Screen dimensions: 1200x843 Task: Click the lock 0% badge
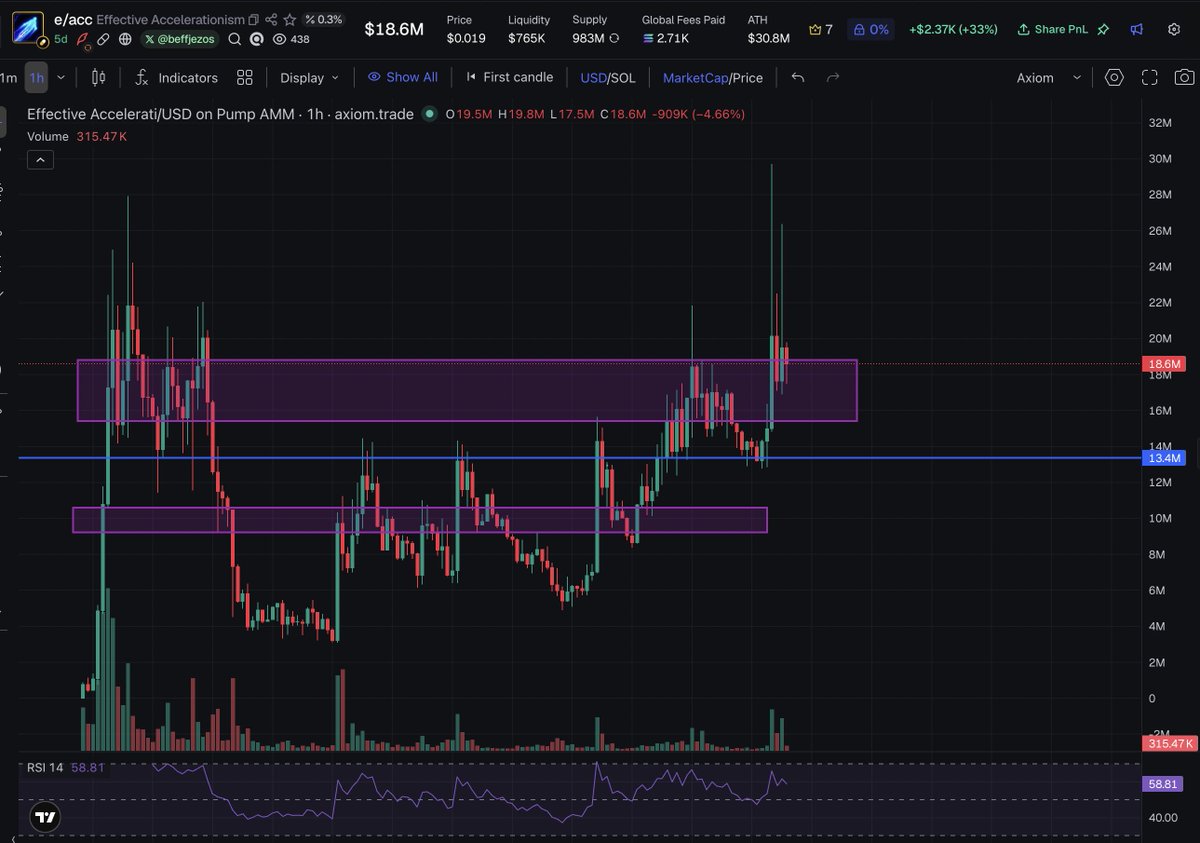870,29
